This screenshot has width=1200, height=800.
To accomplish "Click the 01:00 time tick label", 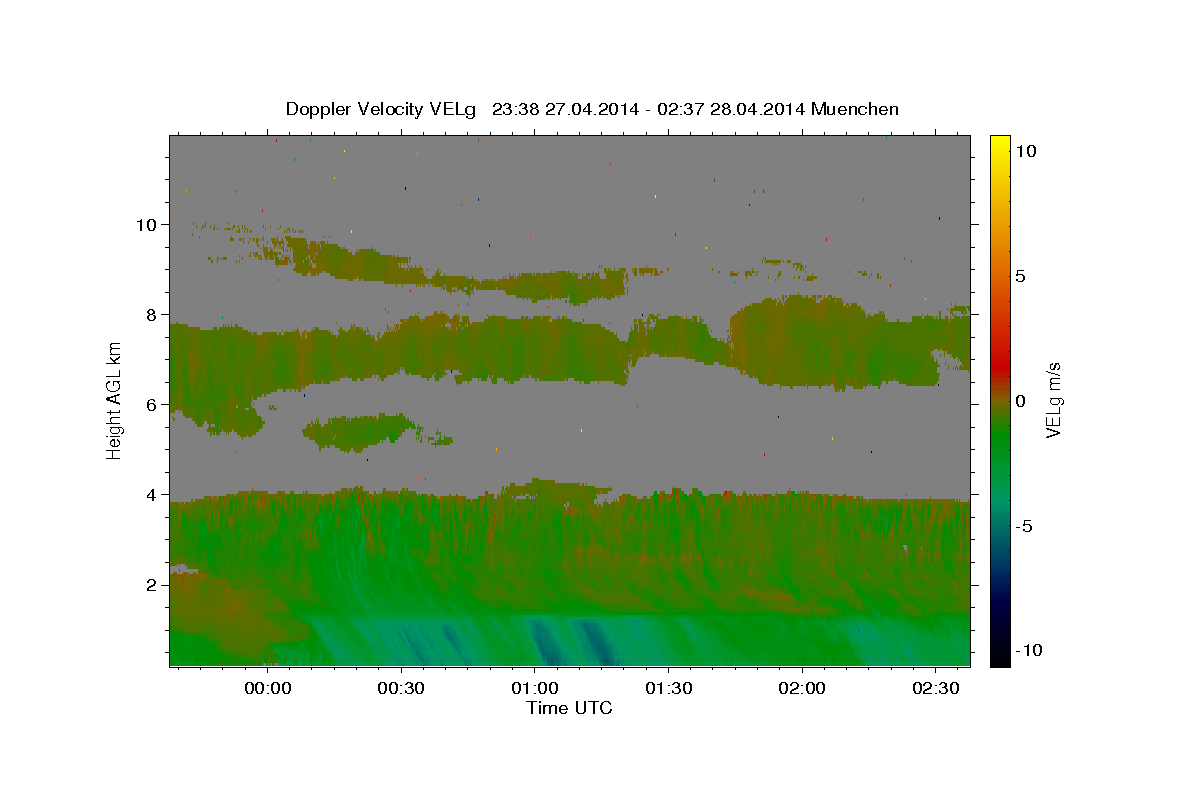I will (535, 688).
